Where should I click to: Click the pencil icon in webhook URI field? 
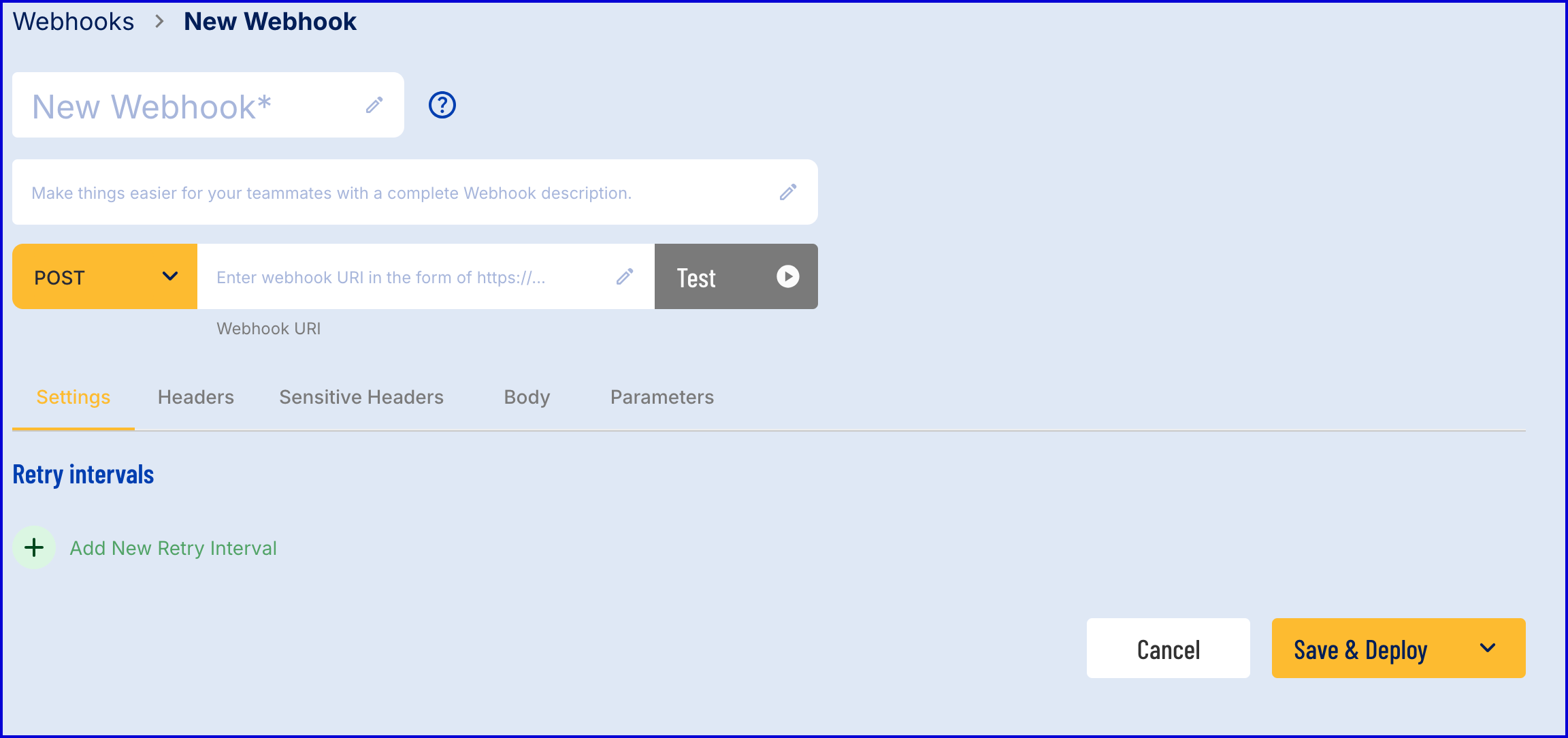(625, 276)
